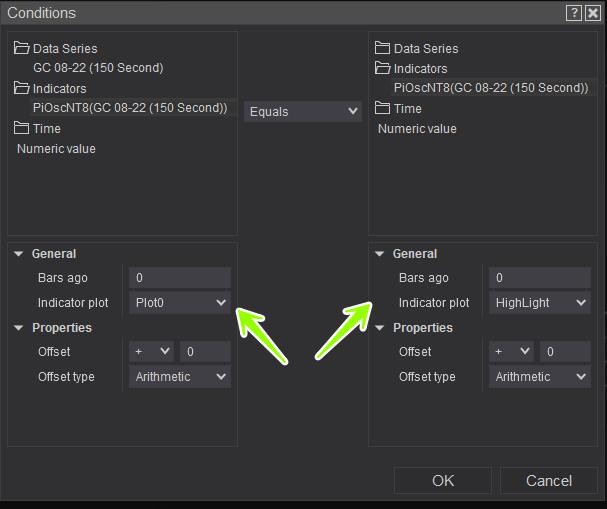Screen dimensions: 607x509
Task: Click left Indicator plot label
Action: (x=73, y=303)
